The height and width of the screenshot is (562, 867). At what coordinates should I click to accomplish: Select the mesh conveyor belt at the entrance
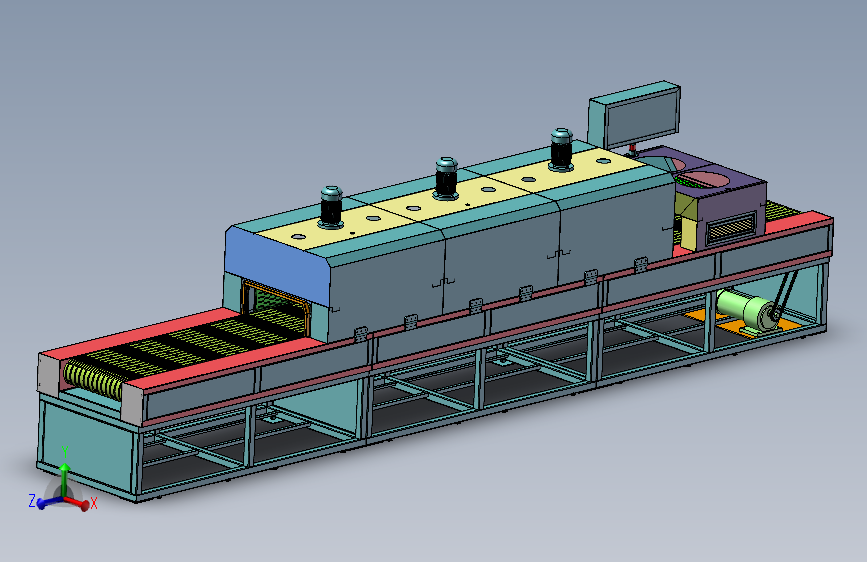(x=188, y=345)
